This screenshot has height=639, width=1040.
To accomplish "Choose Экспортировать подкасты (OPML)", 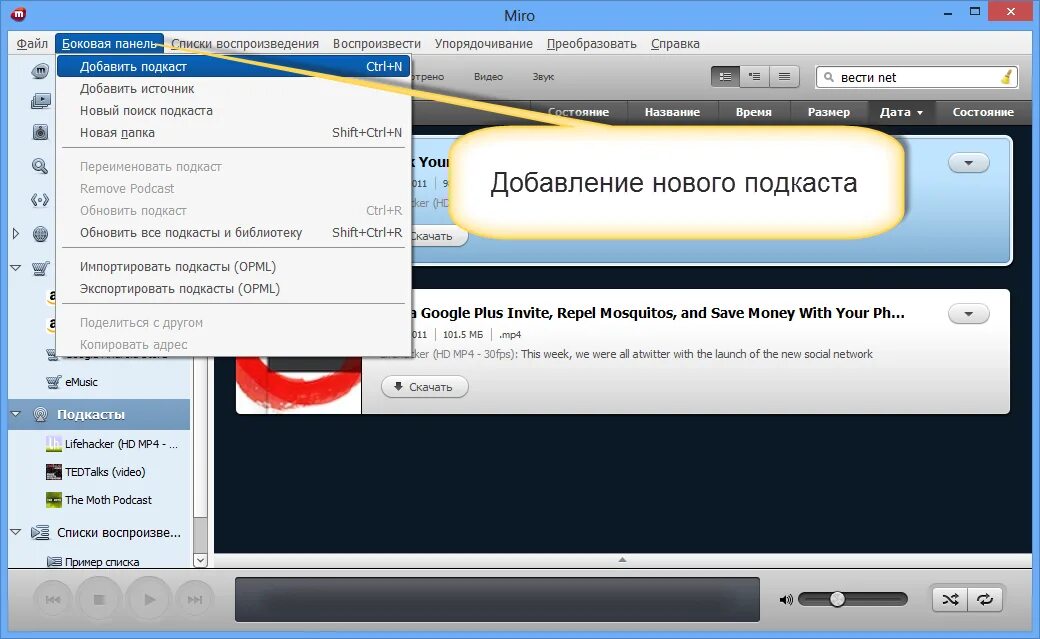I will point(233,288).
